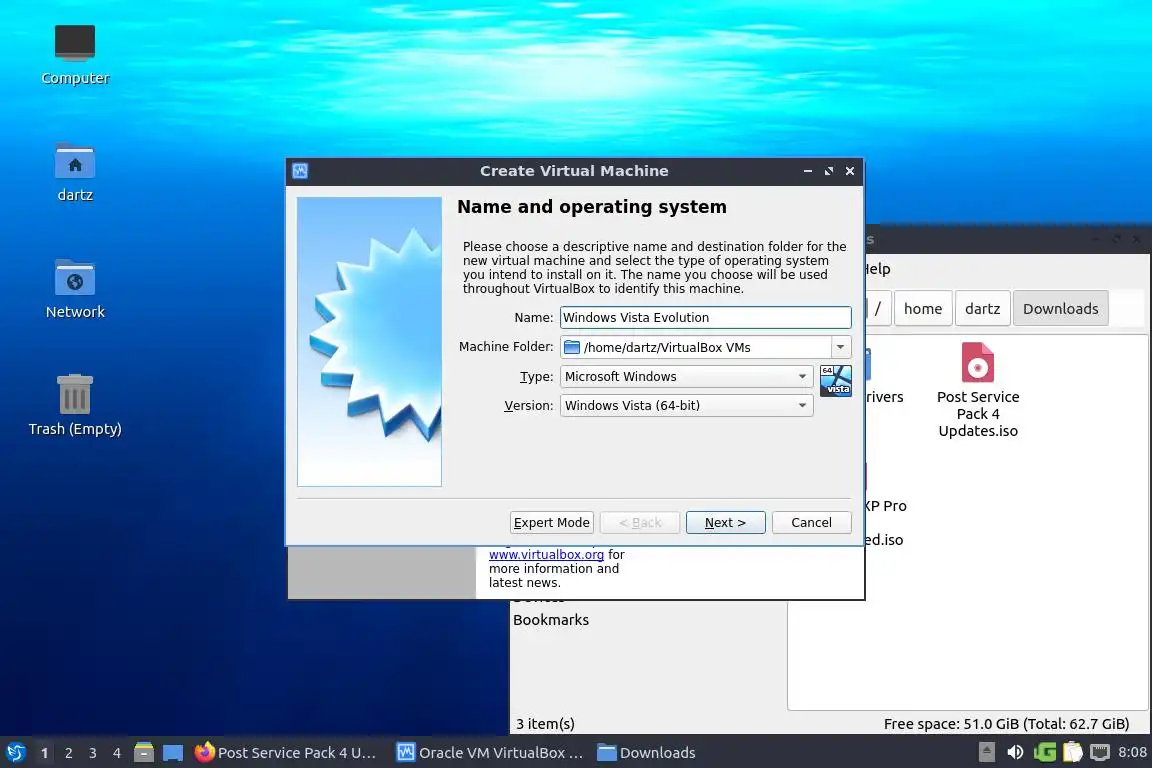The height and width of the screenshot is (768, 1152).
Task: Click the Machine Folder path field
Action: tap(695, 347)
